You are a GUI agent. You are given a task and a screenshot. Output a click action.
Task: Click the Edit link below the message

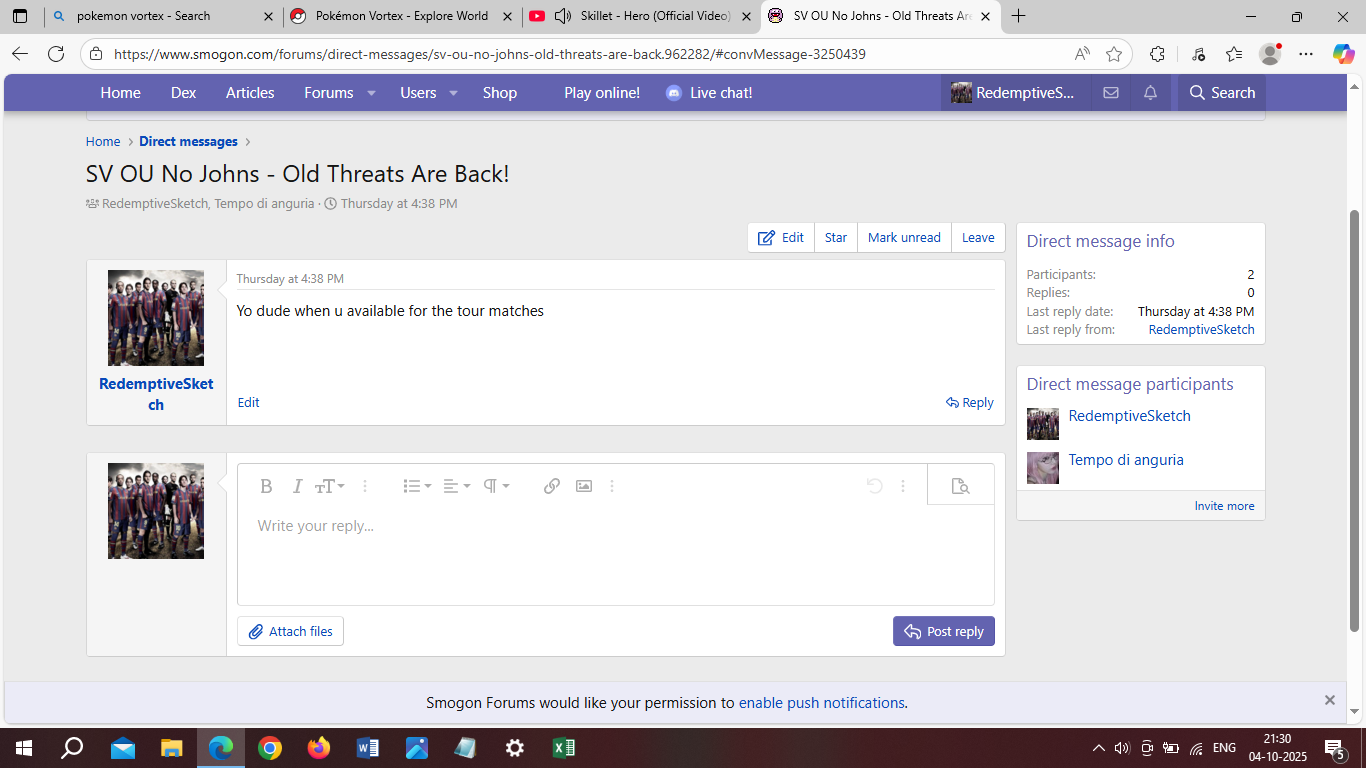point(249,403)
